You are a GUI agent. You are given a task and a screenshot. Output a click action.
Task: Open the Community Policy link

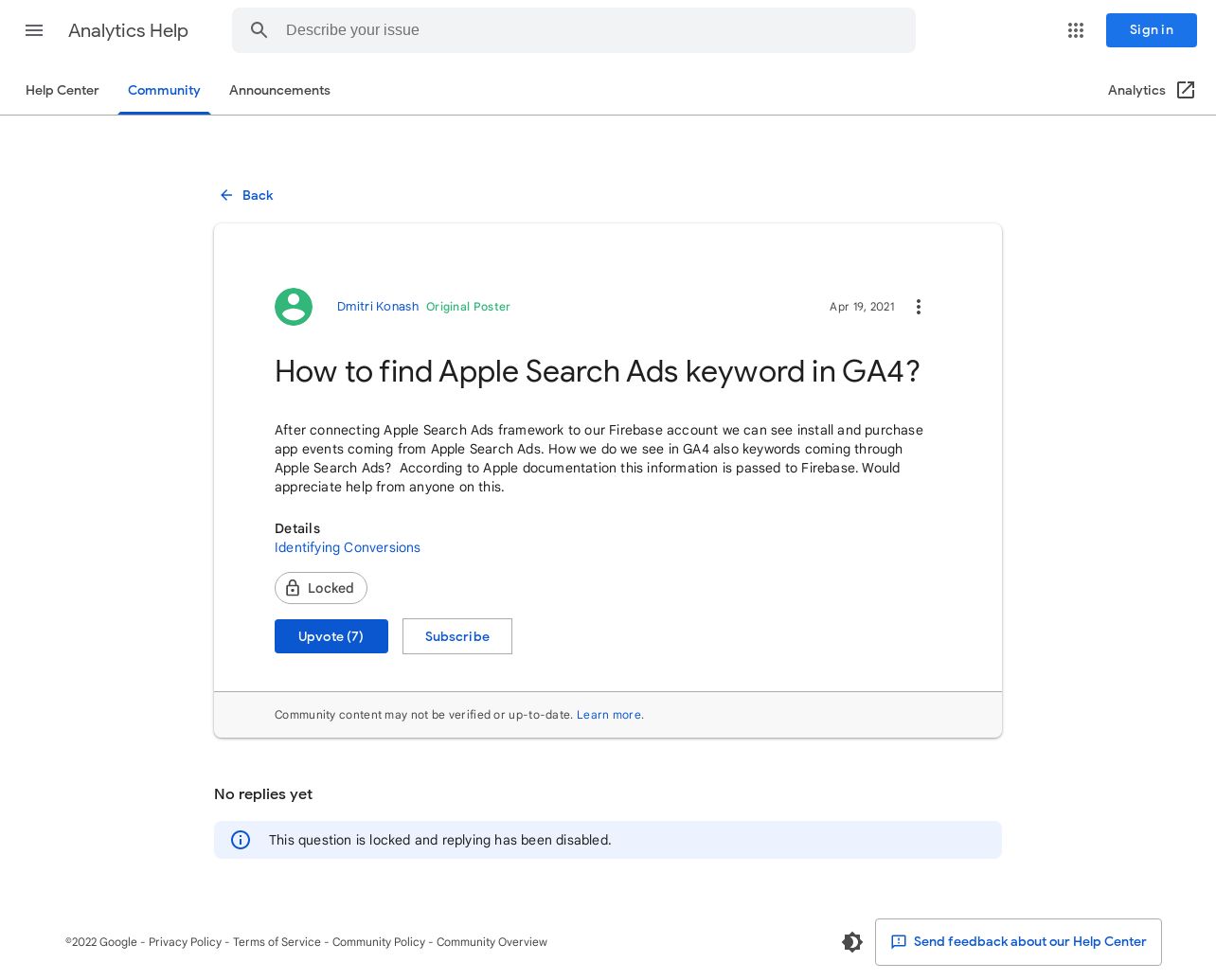379,942
